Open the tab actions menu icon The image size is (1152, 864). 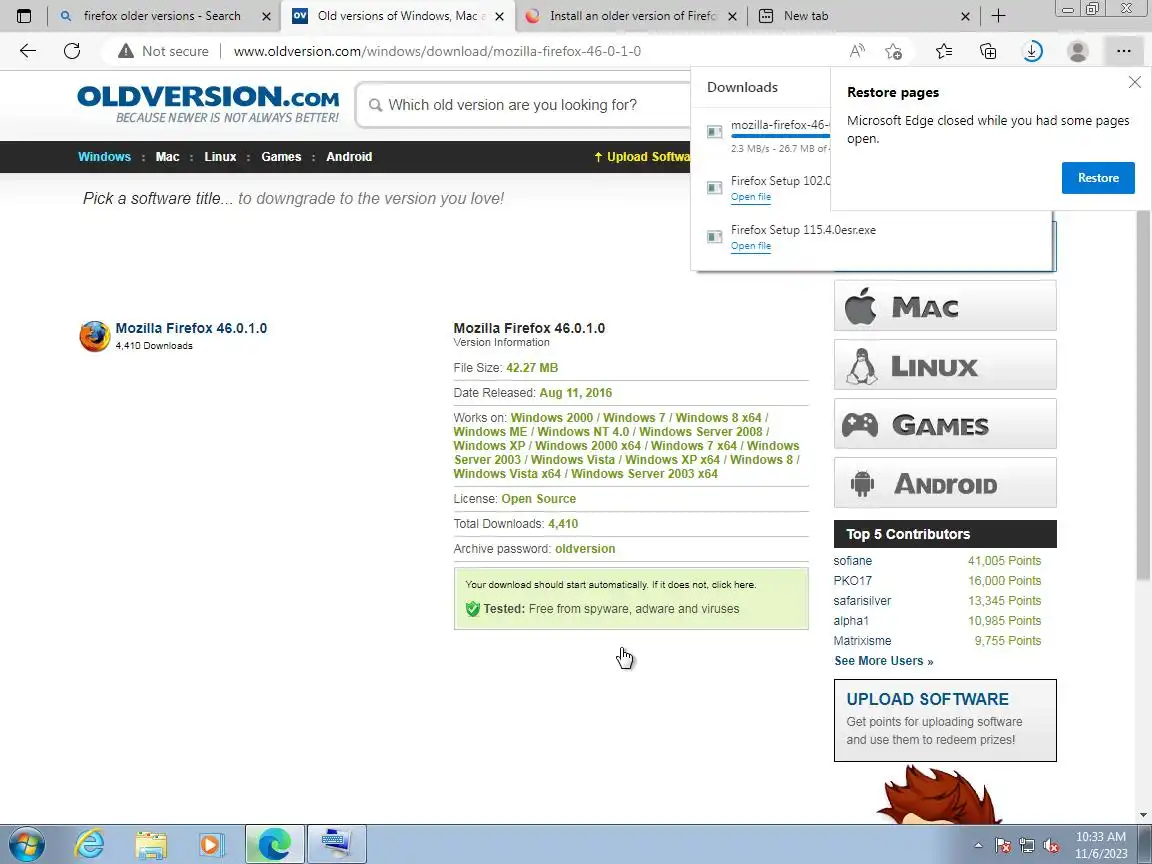[x=24, y=15]
